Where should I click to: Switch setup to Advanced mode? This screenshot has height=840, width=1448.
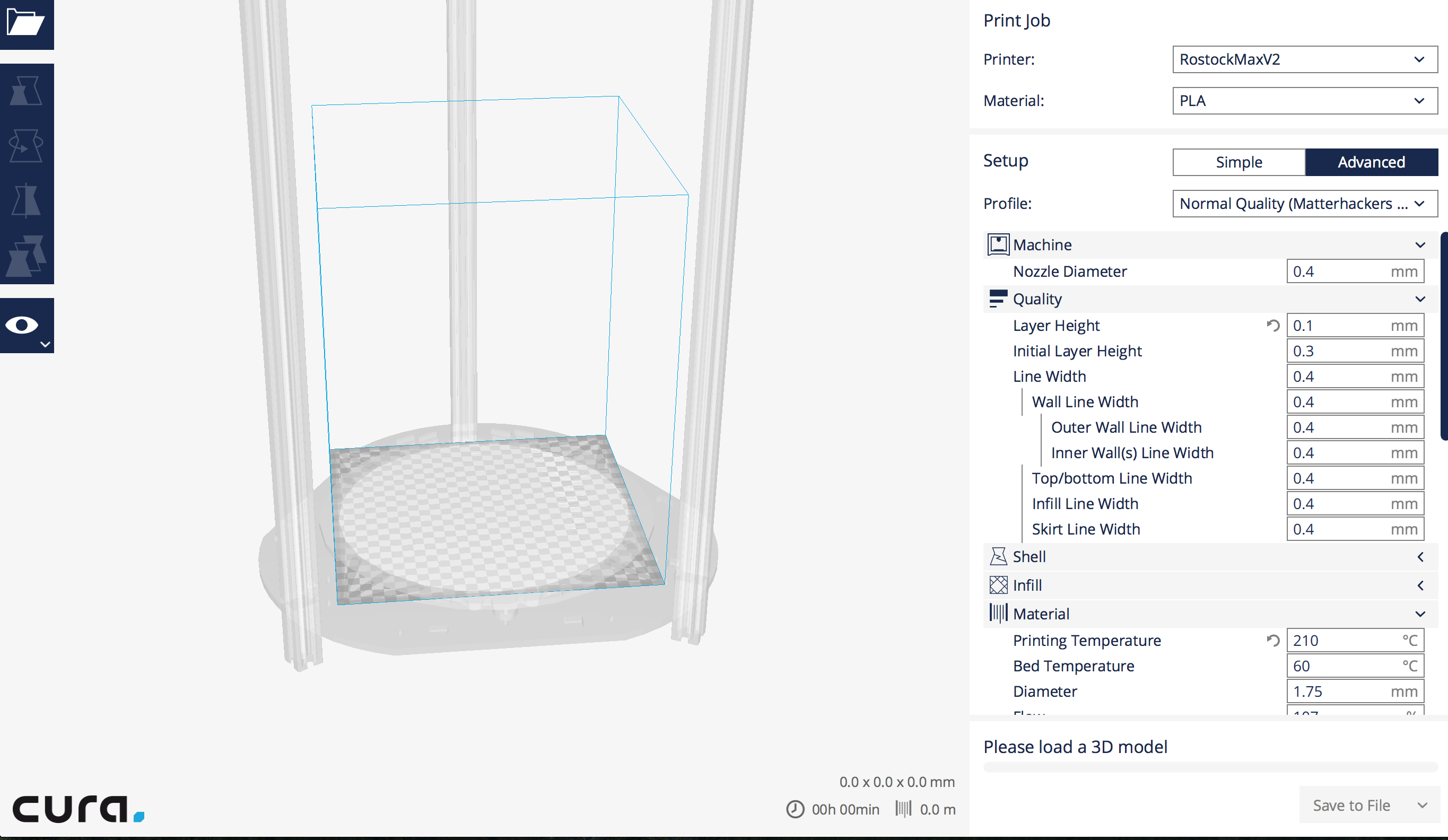tap(1371, 162)
